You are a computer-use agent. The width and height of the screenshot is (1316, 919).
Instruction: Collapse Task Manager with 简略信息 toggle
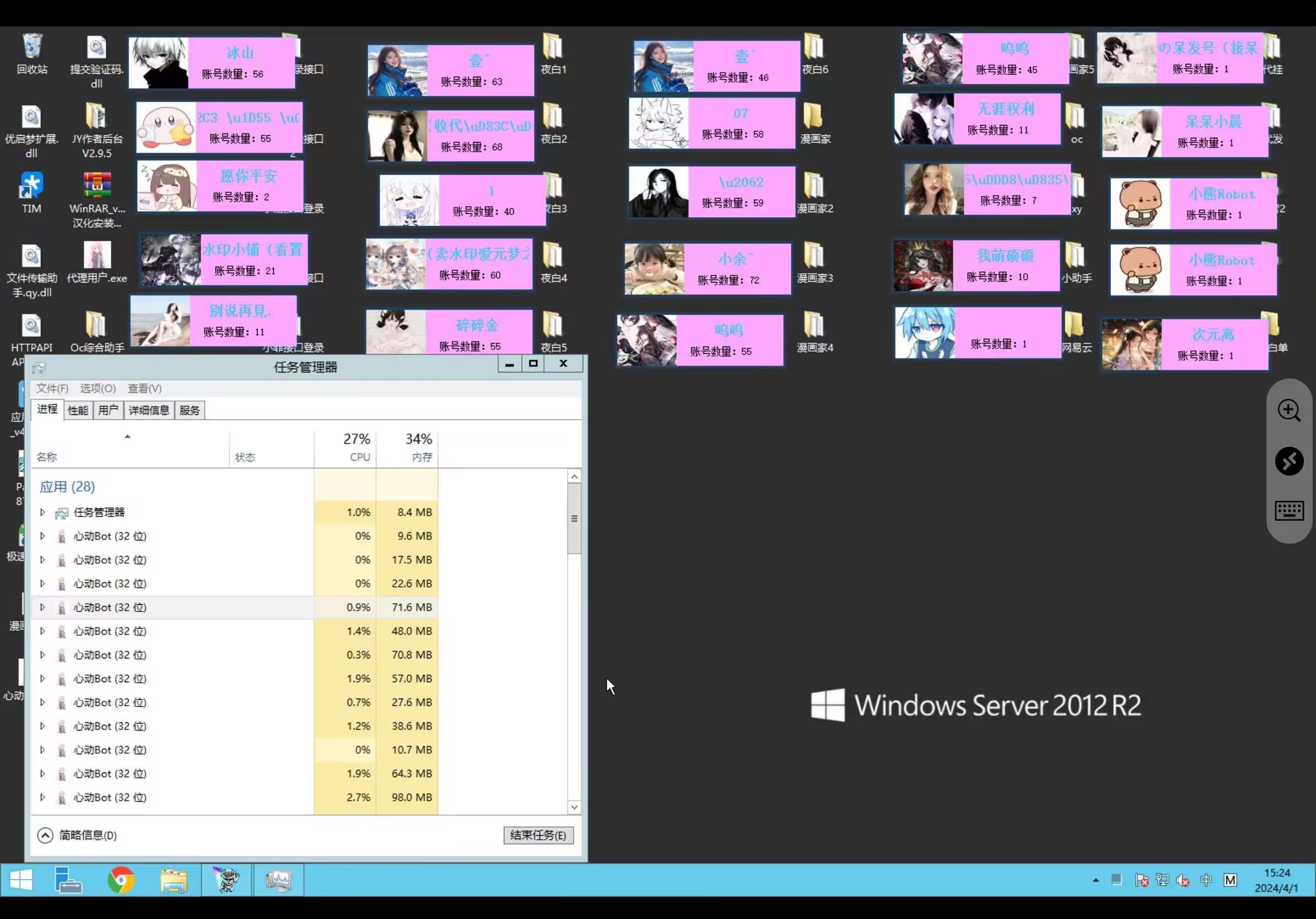tap(46, 835)
